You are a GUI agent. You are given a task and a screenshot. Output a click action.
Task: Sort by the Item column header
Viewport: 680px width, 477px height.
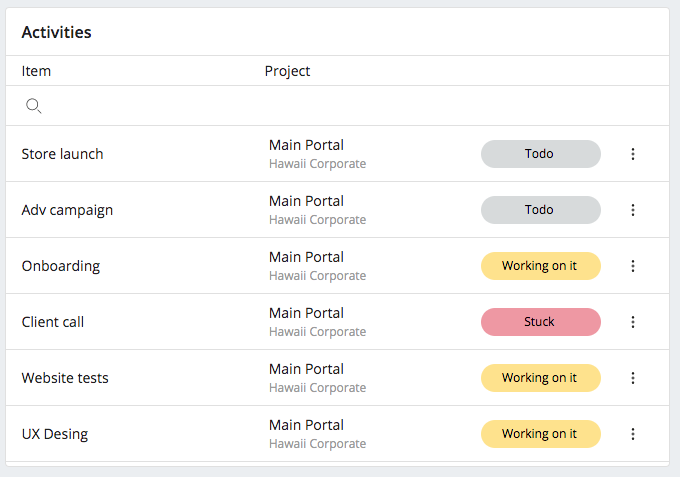click(x=36, y=71)
